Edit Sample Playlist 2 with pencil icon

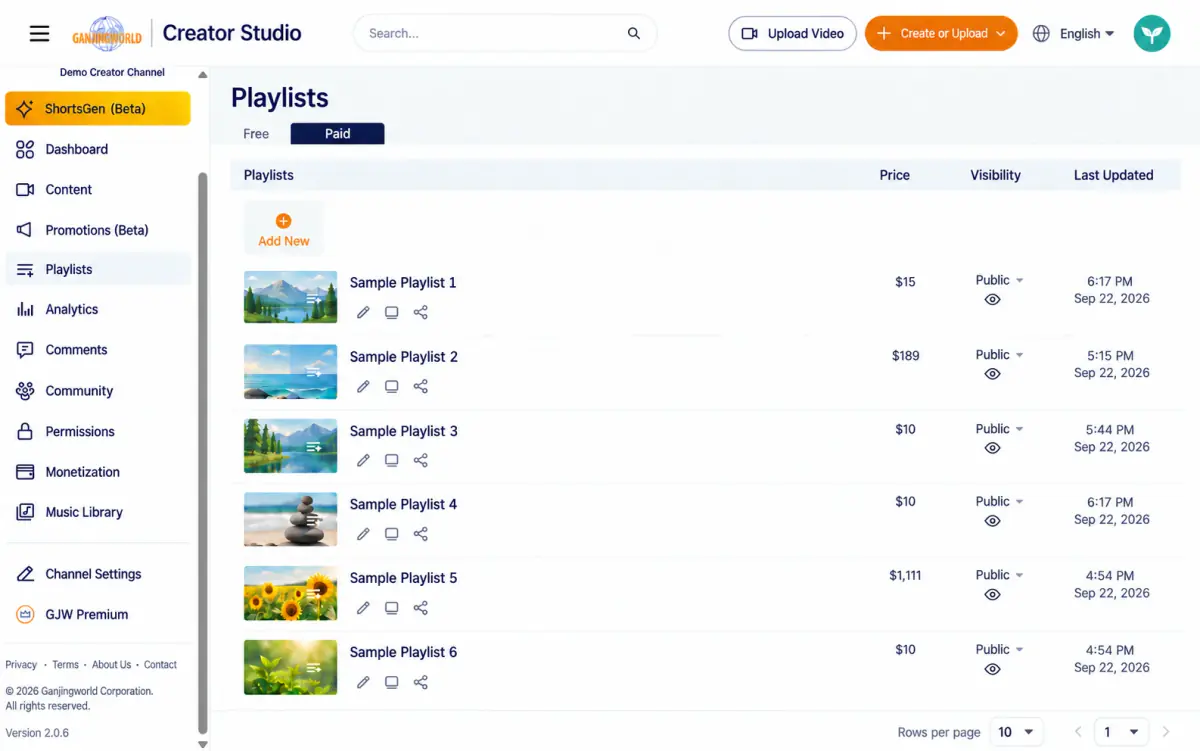[x=363, y=386]
